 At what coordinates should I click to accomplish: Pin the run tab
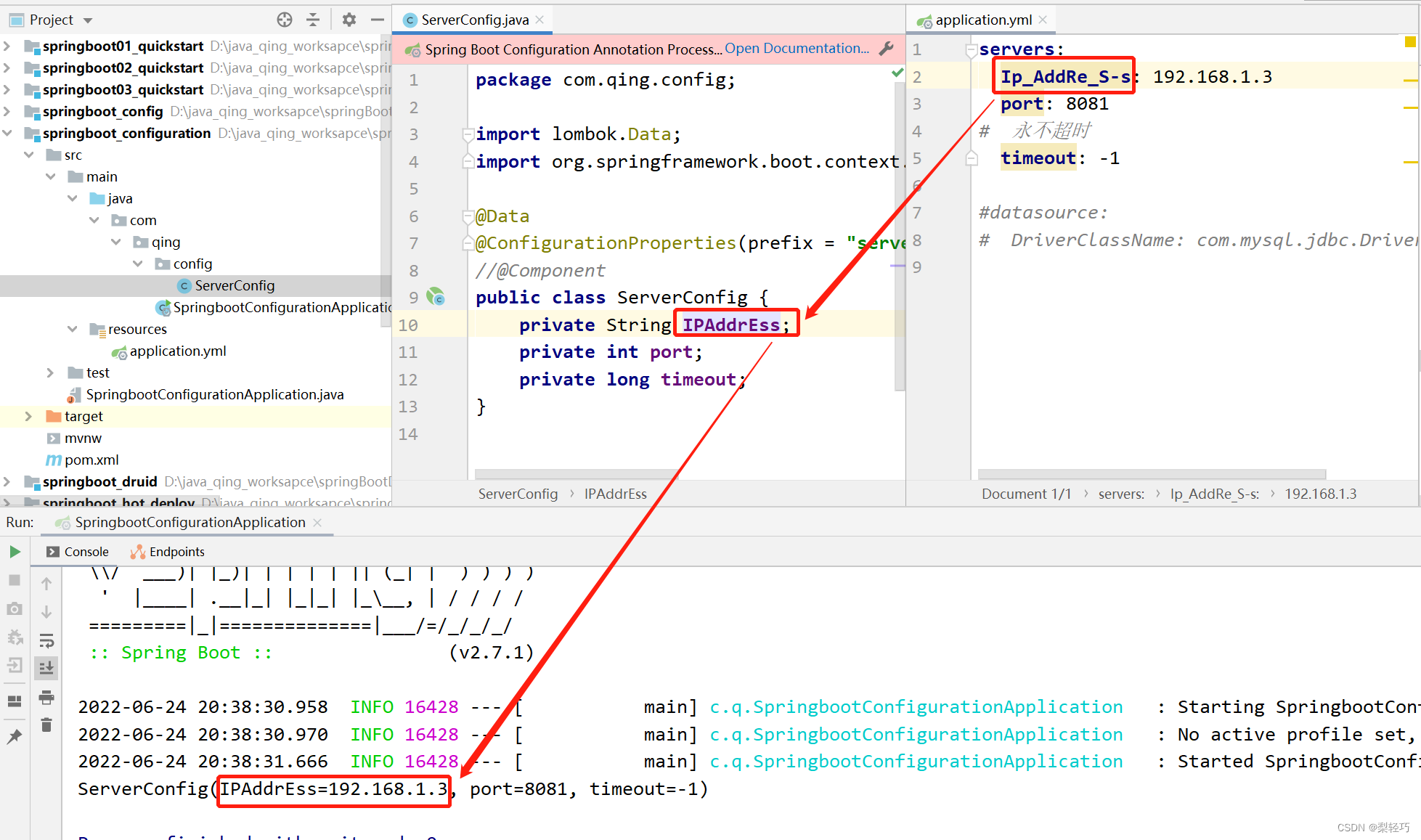pyautogui.click(x=15, y=736)
